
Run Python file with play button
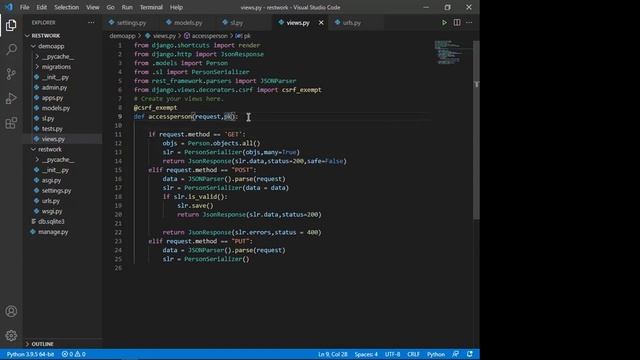[444, 23]
